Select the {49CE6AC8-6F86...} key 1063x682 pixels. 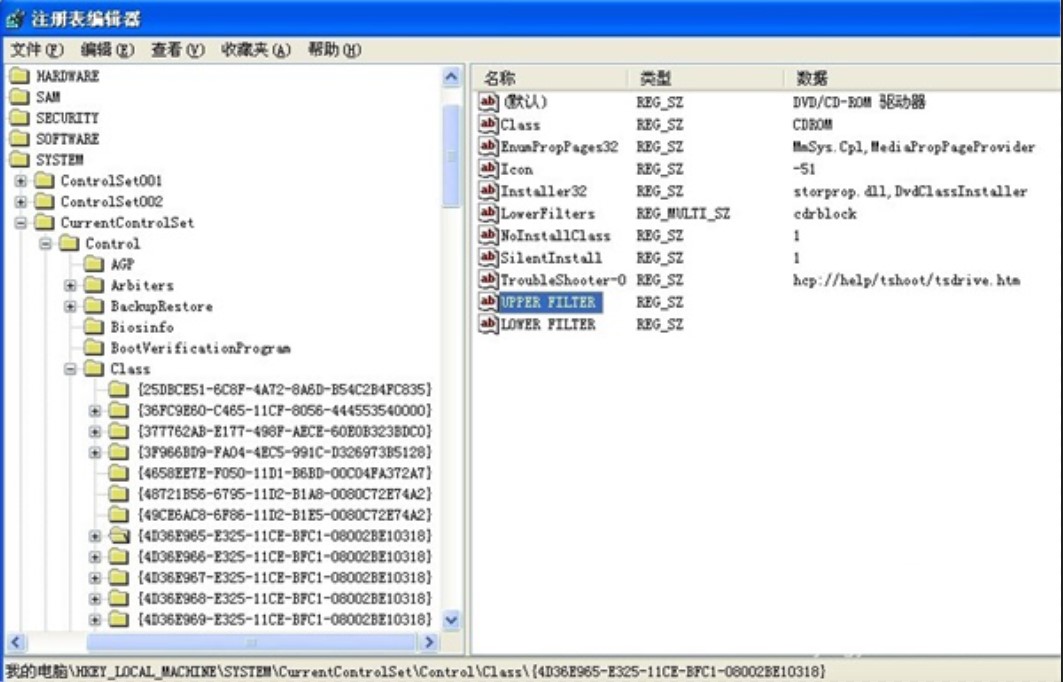285,515
